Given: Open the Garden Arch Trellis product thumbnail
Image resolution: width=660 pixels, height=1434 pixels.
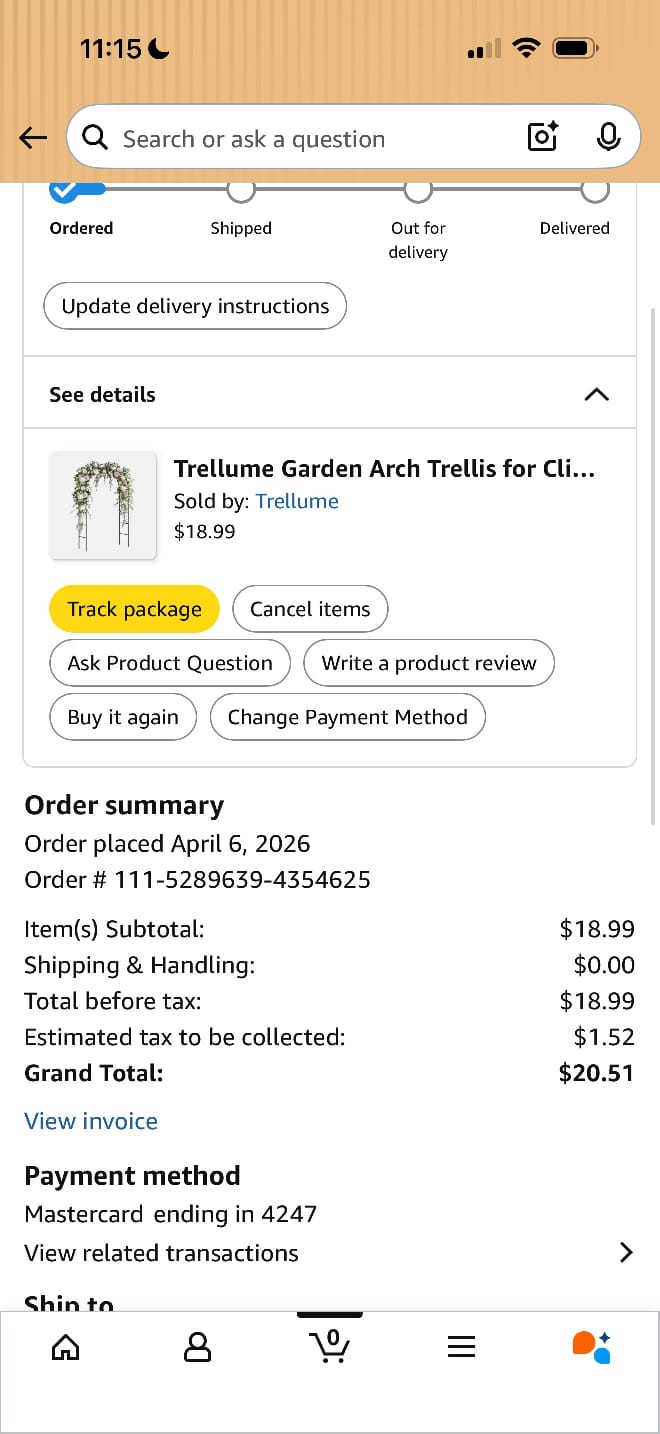Looking at the screenshot, I should click(x=103, y=505).
